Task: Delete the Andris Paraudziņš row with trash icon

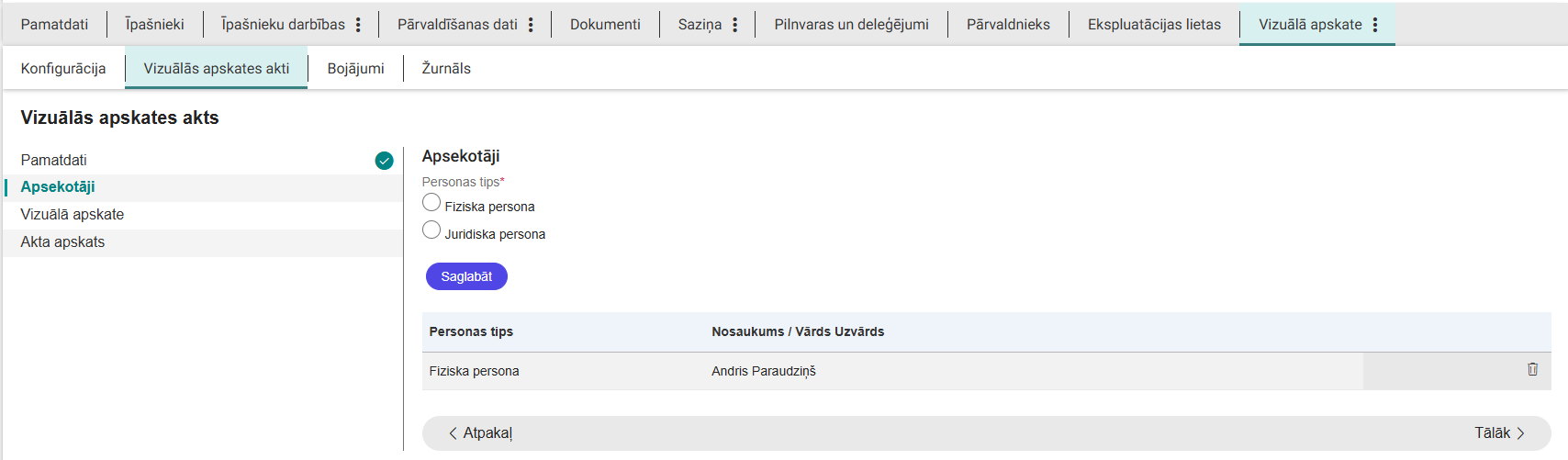Action: [x=1532, y=369]
